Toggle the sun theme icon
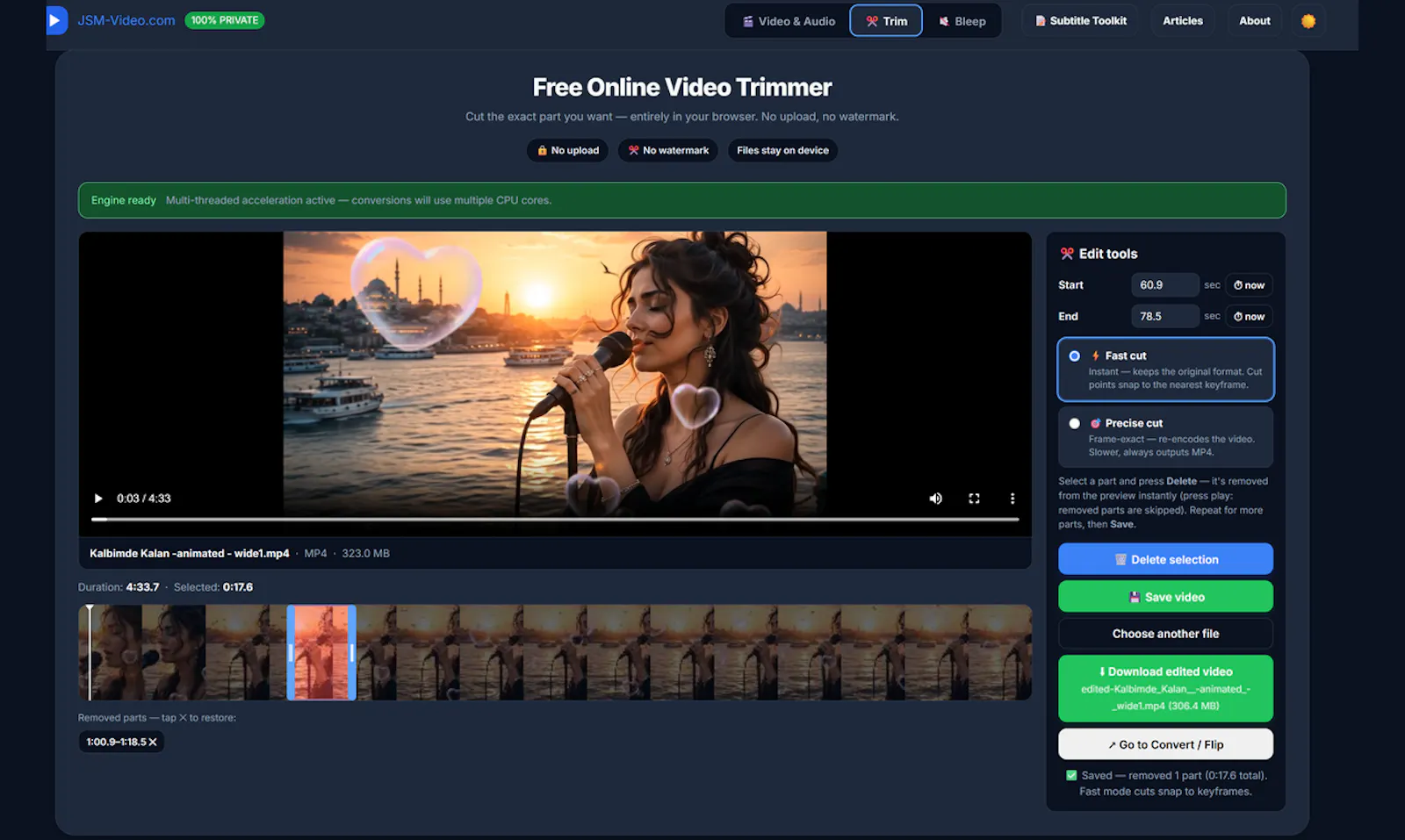Image resolution: width=1405 pixels, height=840 pixels. [1308, 21]
